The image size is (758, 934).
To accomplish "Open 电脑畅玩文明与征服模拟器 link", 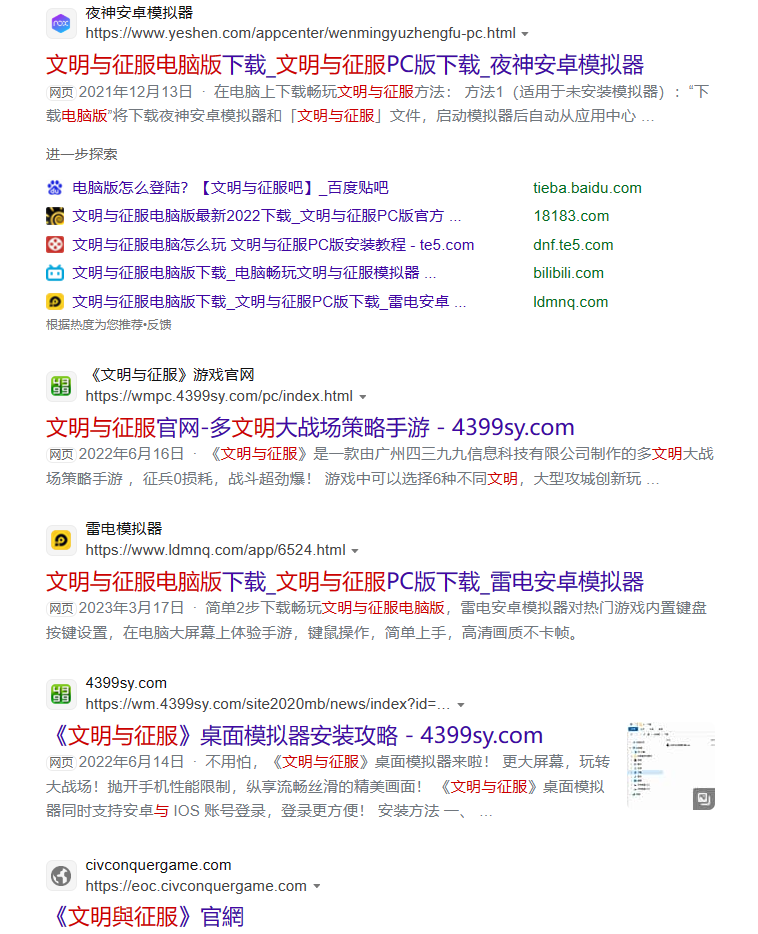I will click(254, 273).
